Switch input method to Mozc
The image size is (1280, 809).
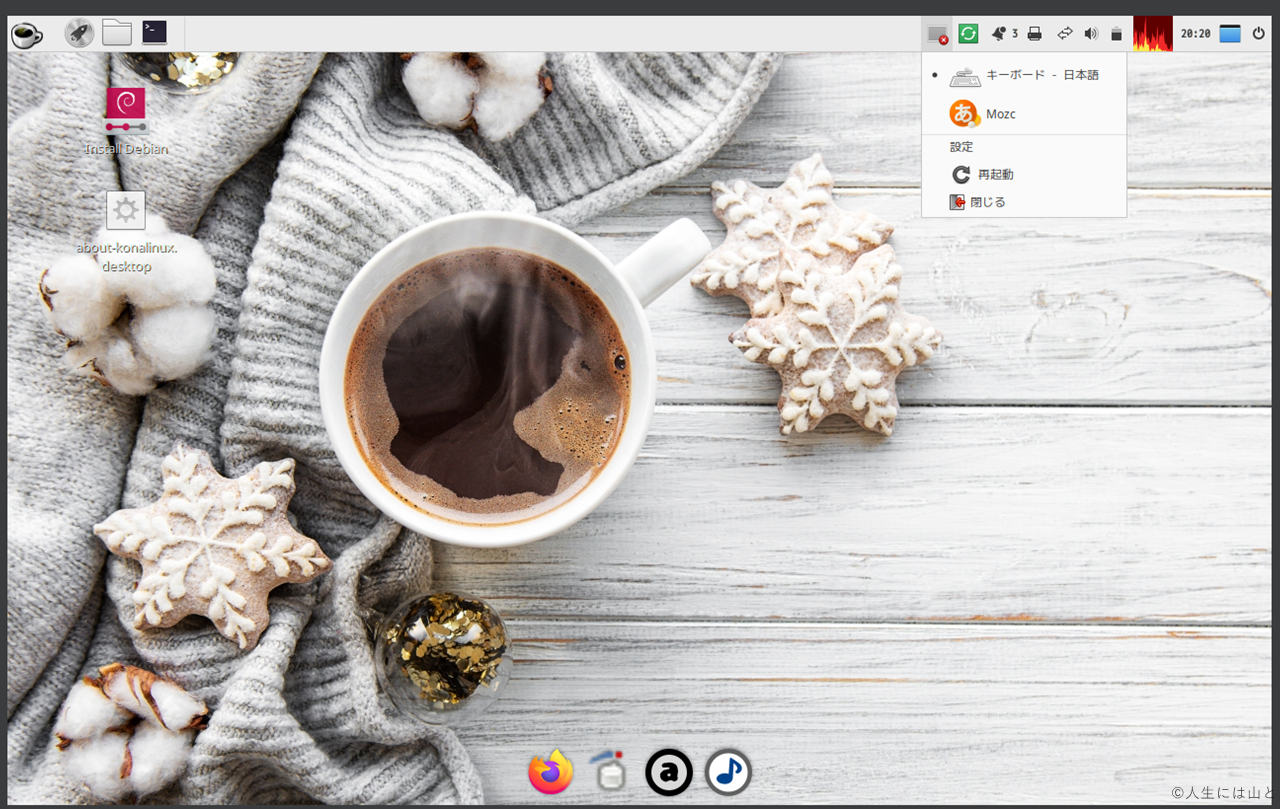click(x=1024, y=114)
